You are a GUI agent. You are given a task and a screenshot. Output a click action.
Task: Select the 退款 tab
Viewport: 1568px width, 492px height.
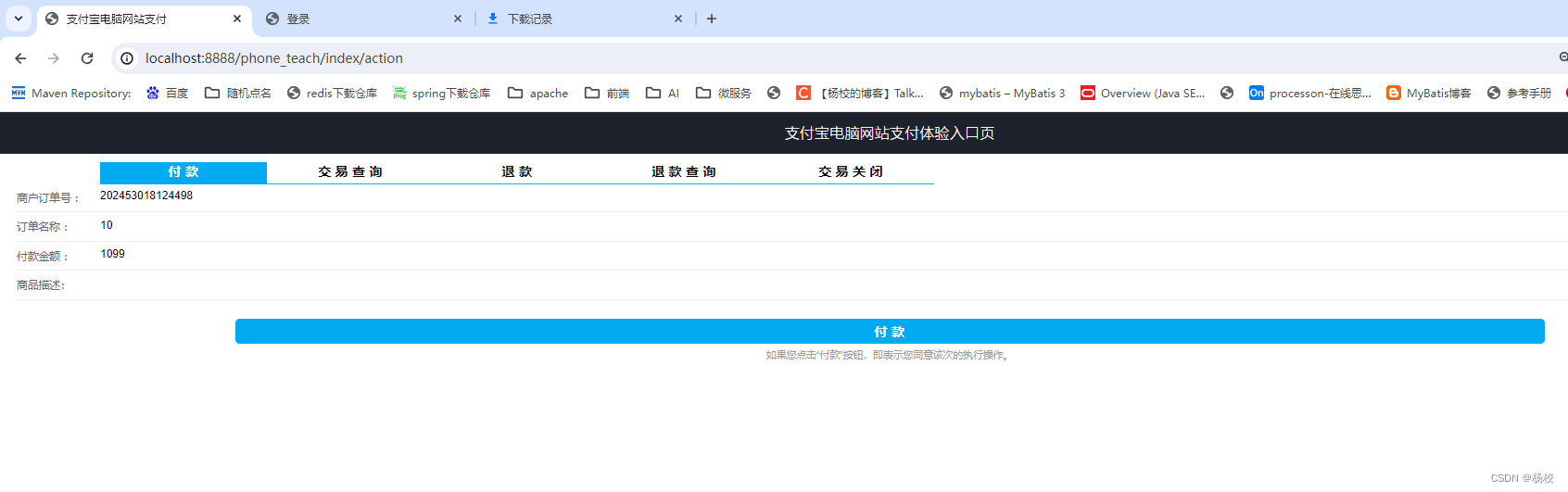517,172
